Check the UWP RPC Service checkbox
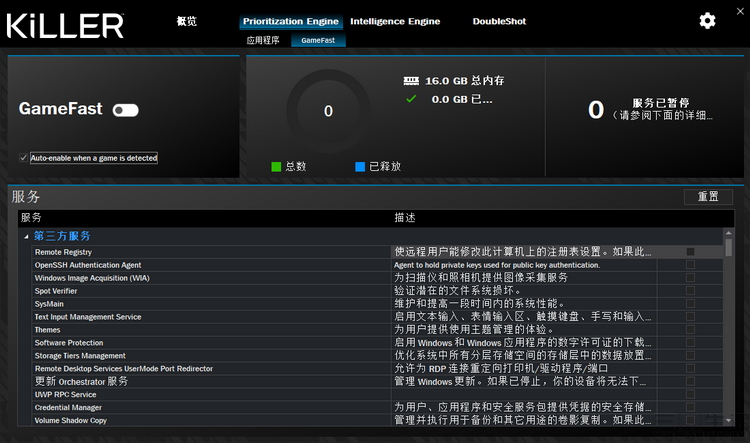Viewport: 750px width, 443px height. coord(690,394)
